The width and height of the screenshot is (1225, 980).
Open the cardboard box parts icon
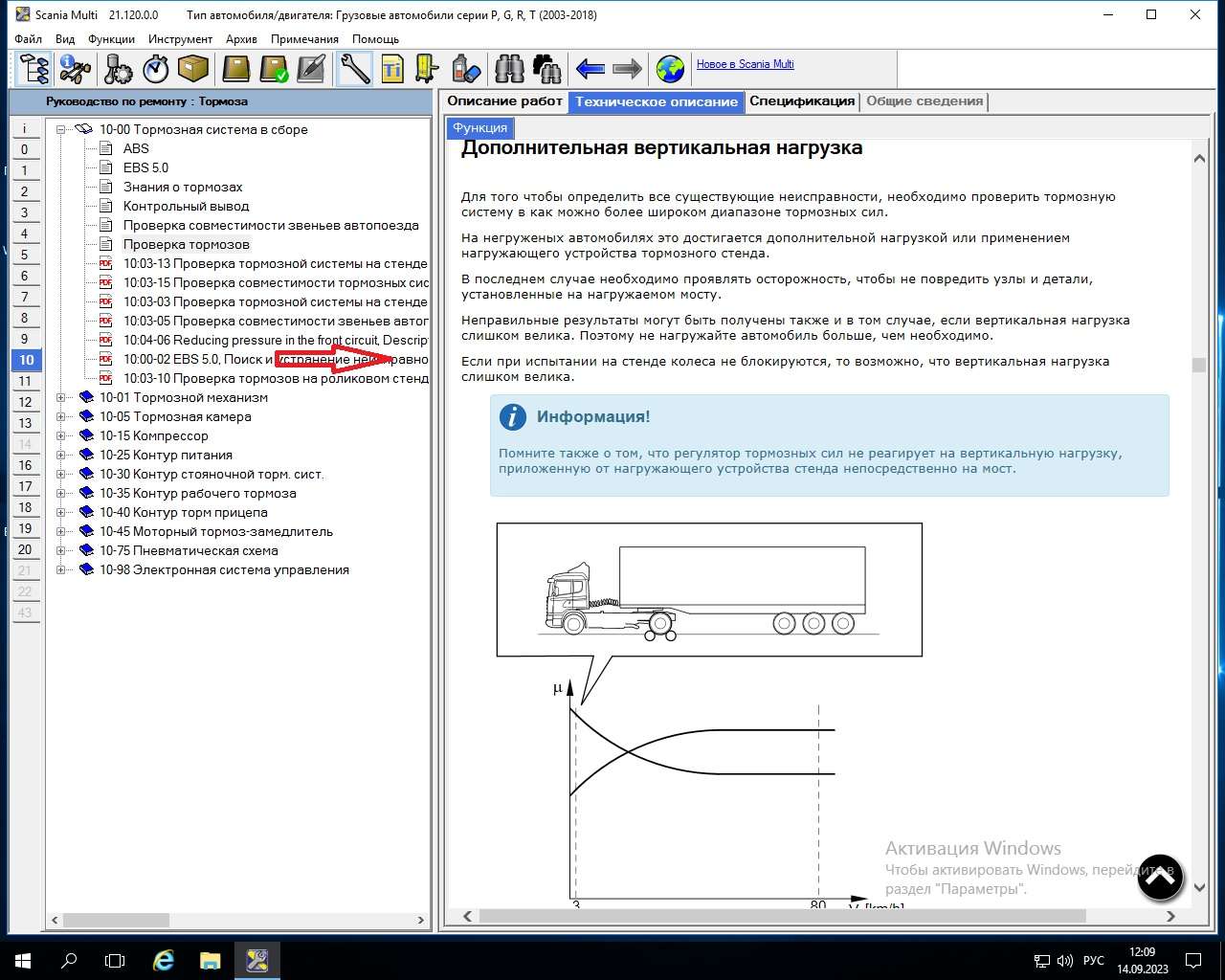click(x=193, y=69)
